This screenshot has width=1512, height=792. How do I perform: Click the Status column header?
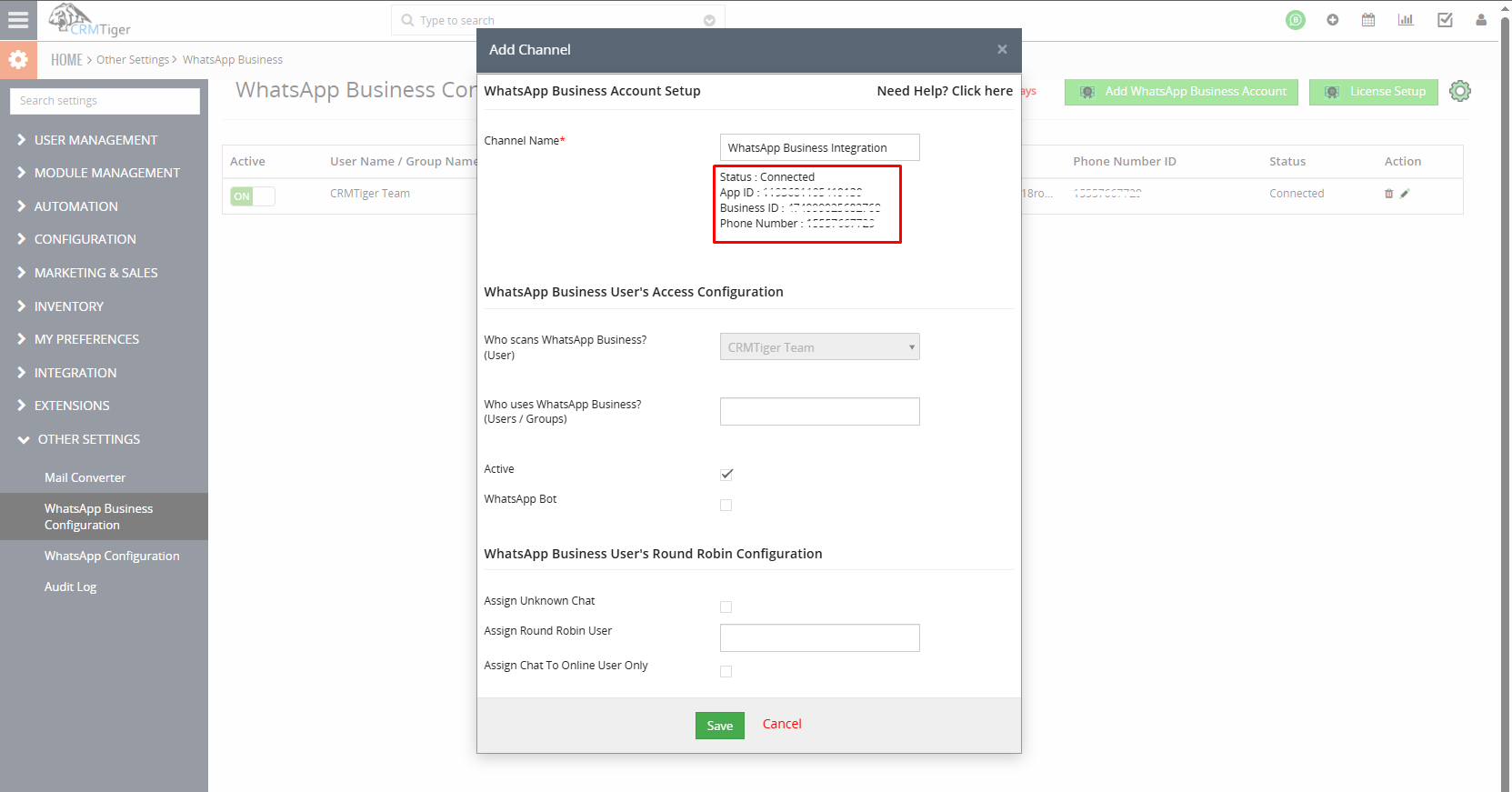pos(1287,162)
